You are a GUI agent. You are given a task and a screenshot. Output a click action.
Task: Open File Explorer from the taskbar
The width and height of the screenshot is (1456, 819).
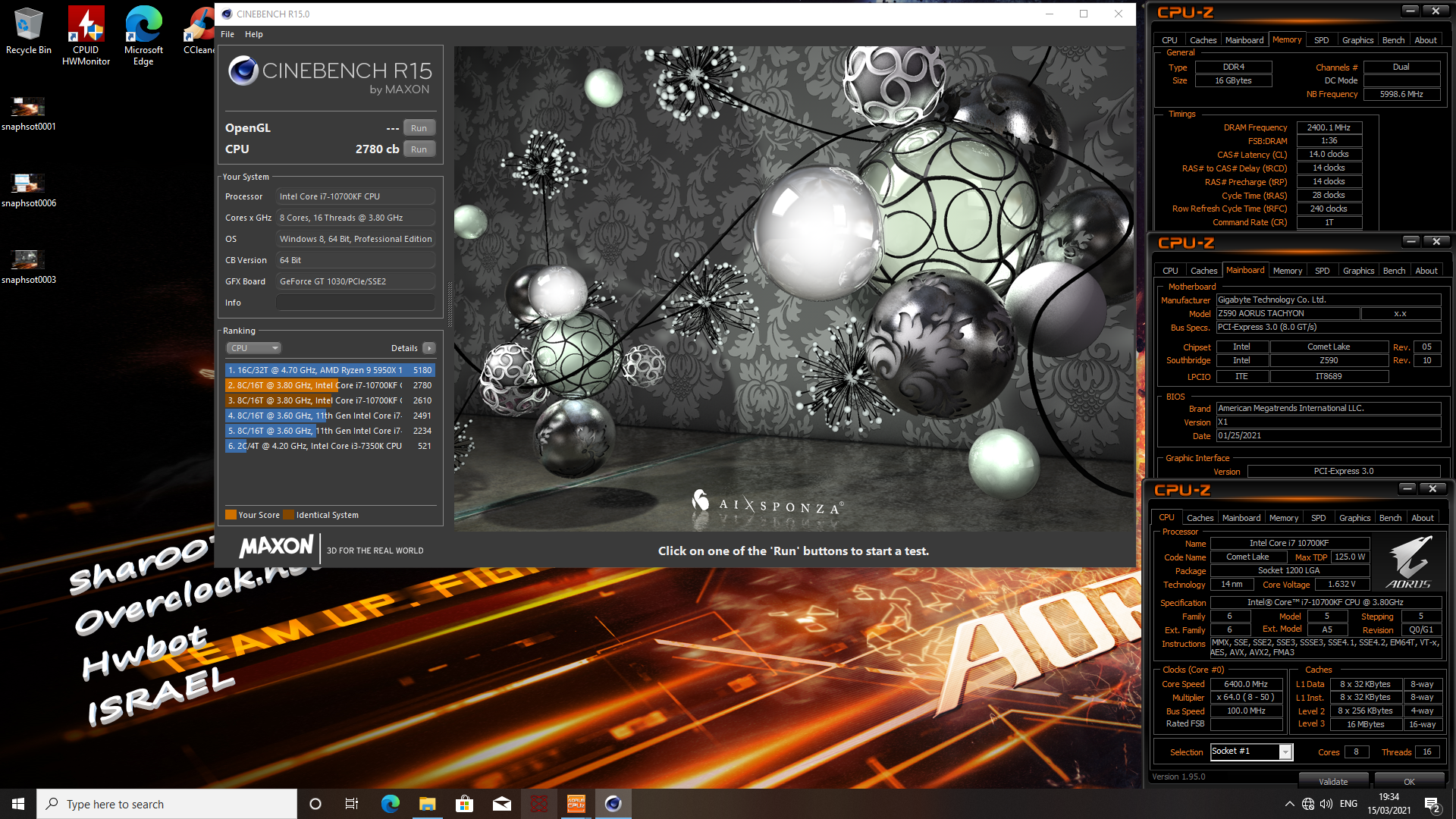click(427, 804)
